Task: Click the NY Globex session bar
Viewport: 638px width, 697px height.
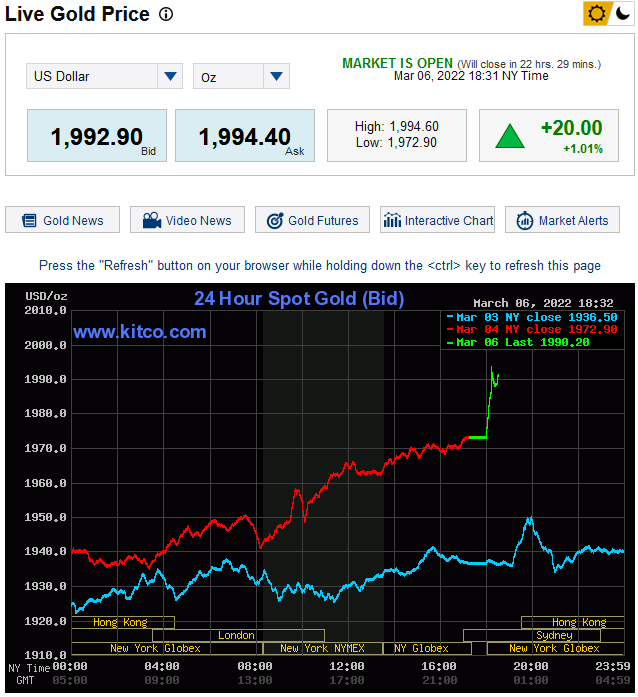Action: coord(427,649)
